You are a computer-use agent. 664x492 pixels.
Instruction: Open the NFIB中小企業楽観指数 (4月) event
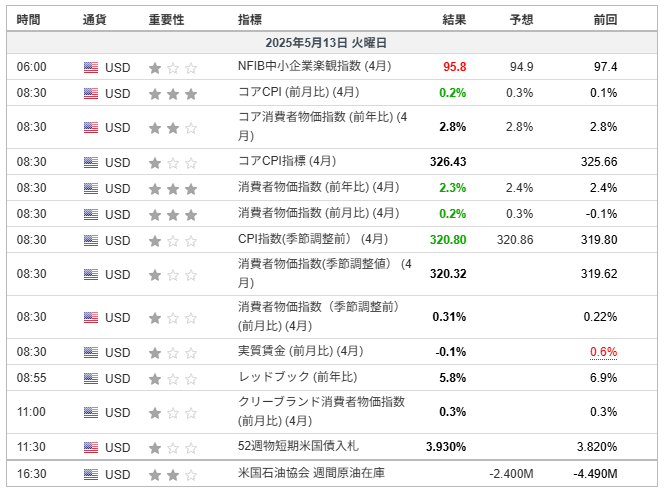click(314, 67)
